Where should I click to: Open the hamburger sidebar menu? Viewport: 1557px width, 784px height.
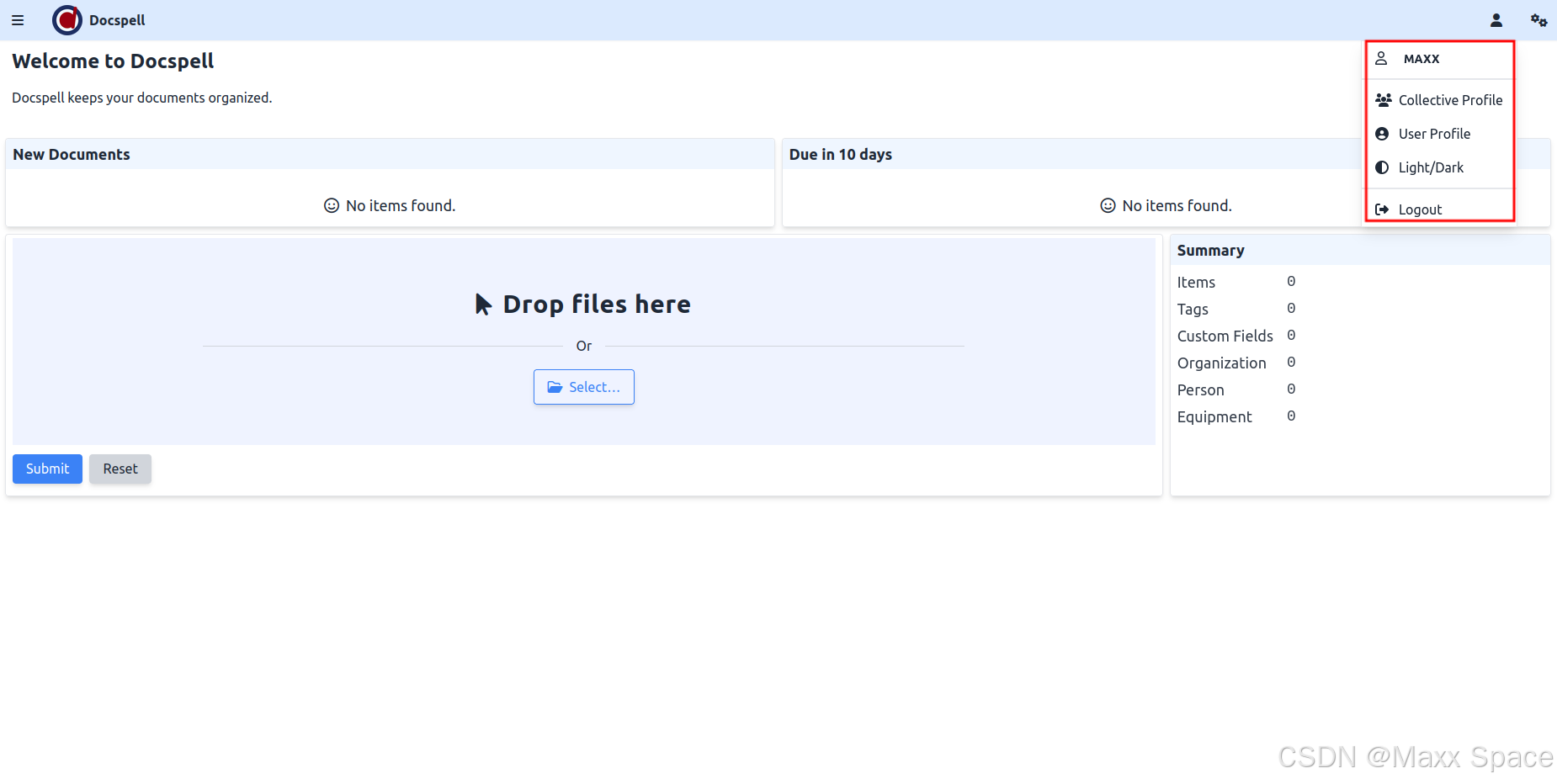(18, 20)
